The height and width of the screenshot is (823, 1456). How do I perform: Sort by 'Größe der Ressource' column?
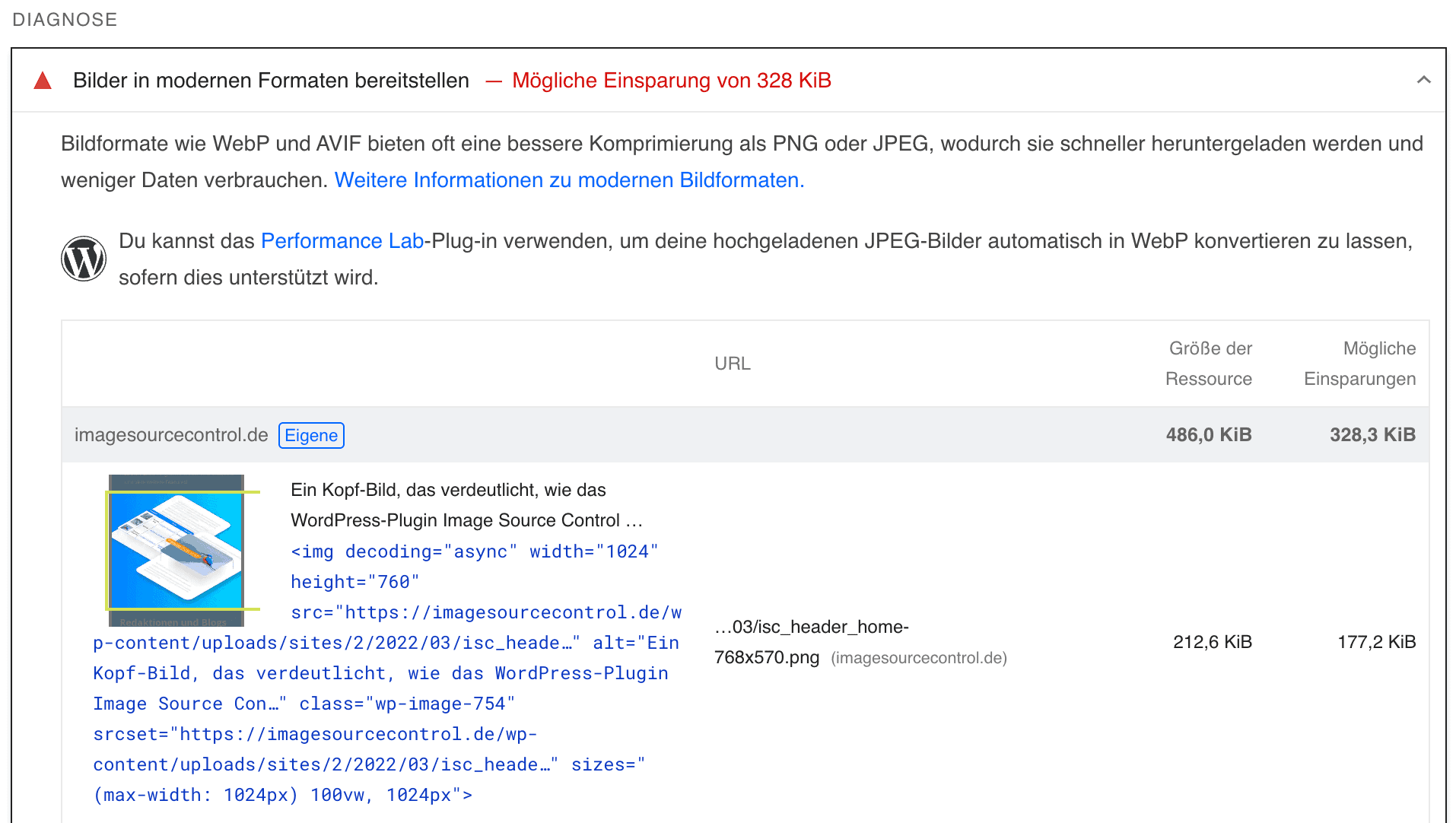point(1209,364)
